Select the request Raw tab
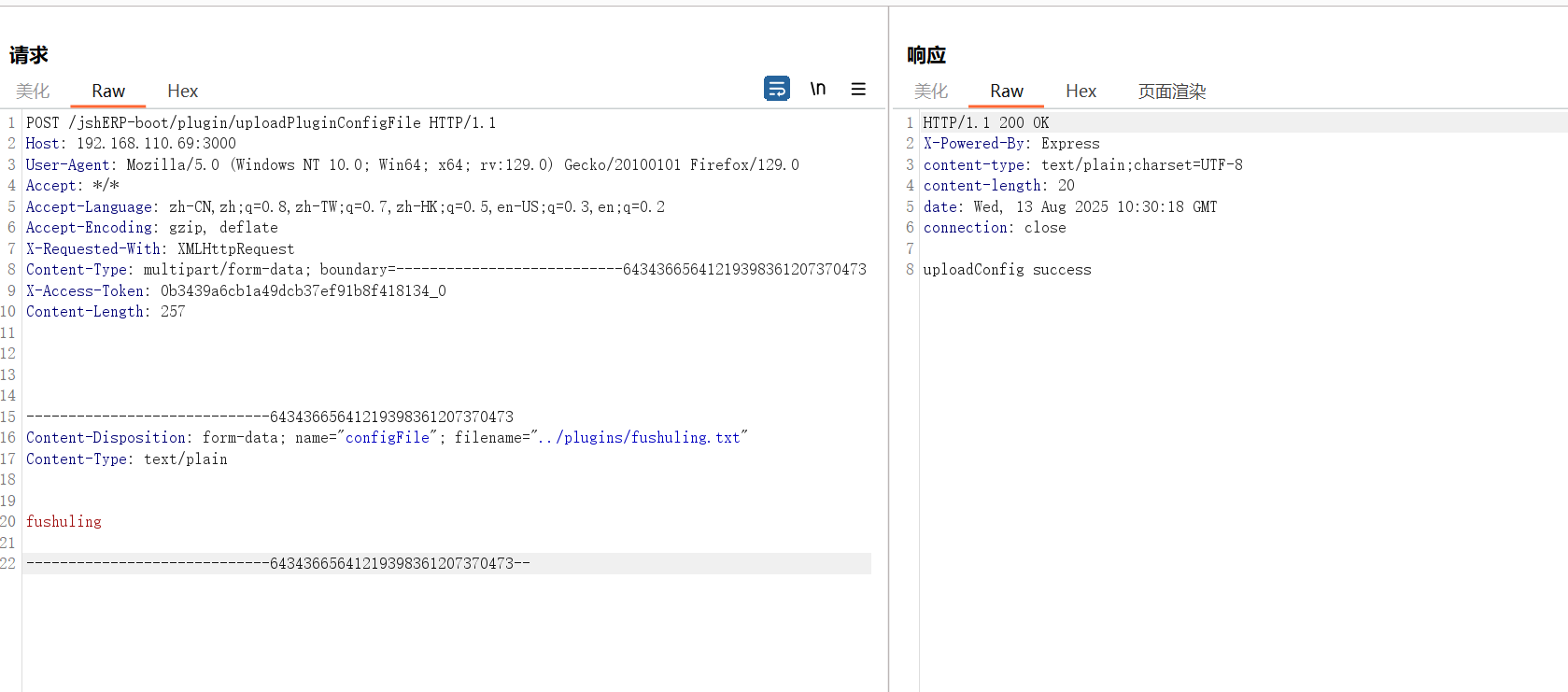The width and height of the screenshot is (1568, 692). 108,92
